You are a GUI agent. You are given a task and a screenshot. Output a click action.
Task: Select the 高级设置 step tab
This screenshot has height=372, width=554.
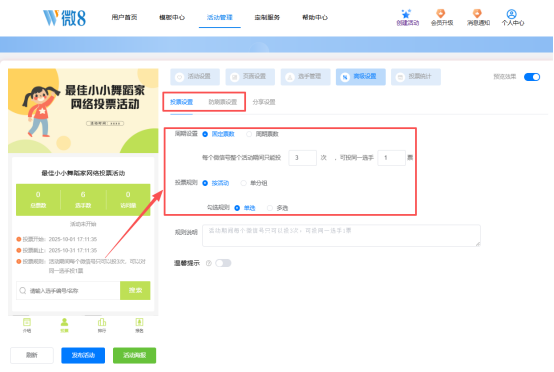(x=360, y=77)
